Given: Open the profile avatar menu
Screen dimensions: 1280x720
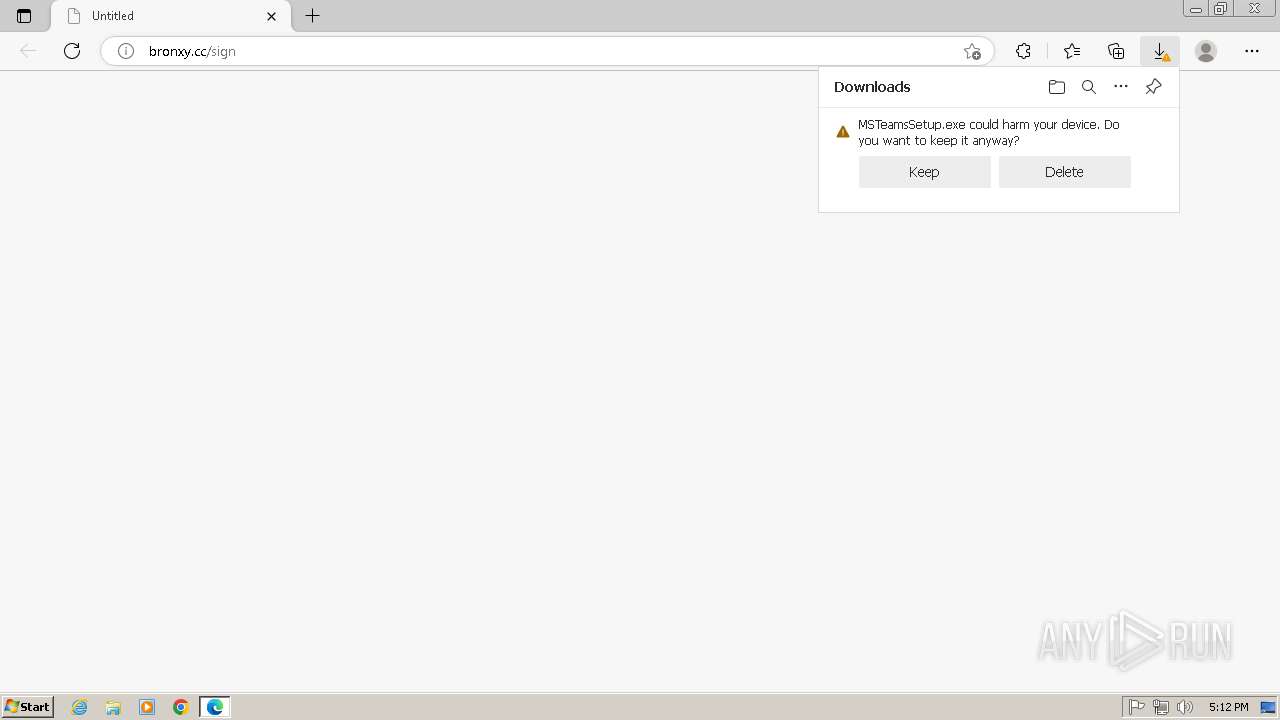Looking at the screenshot, I should click(1206, 51).
